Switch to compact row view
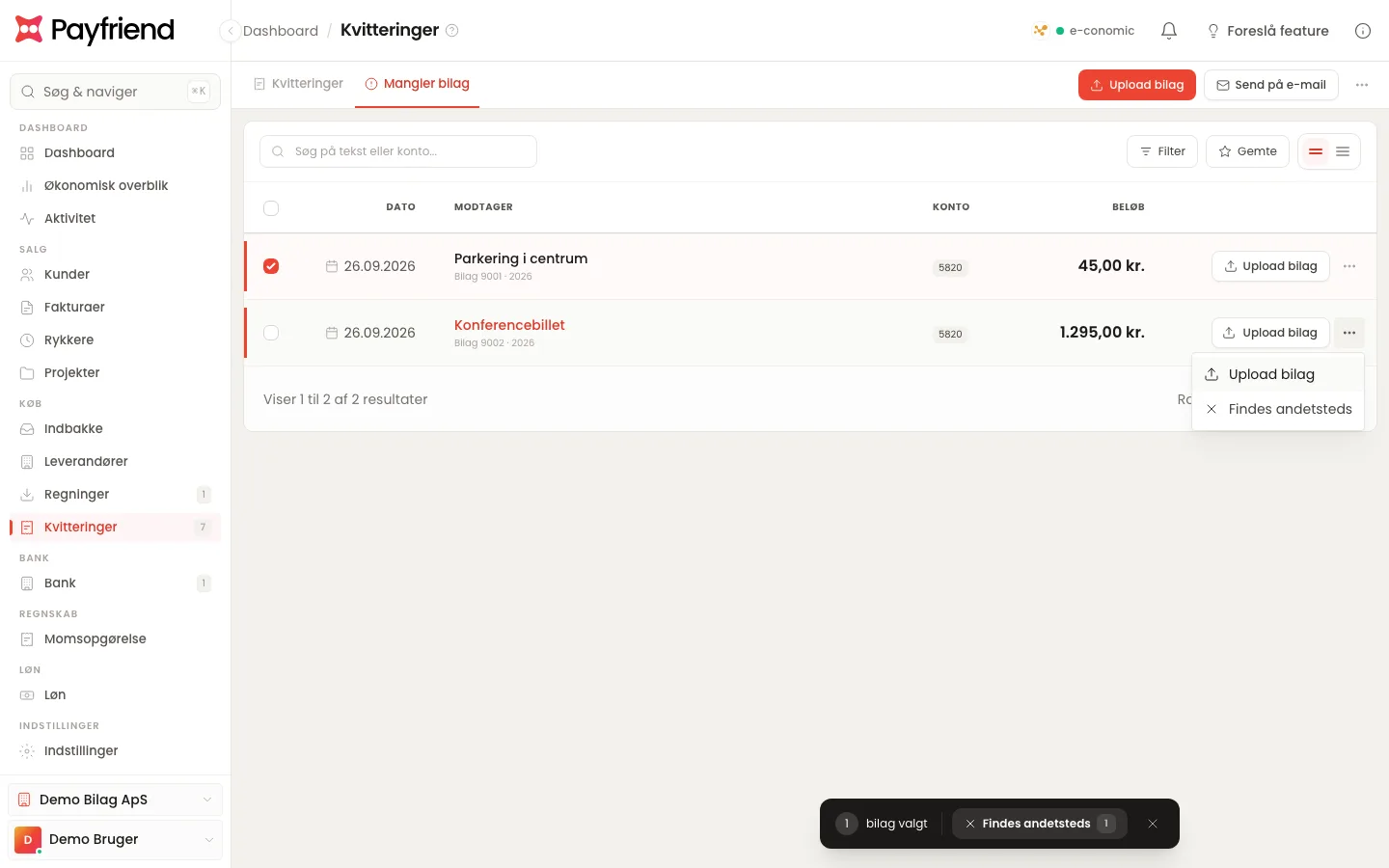Image resolution: width=1389 pixels, height=868 pixels. coord(1315,151)
